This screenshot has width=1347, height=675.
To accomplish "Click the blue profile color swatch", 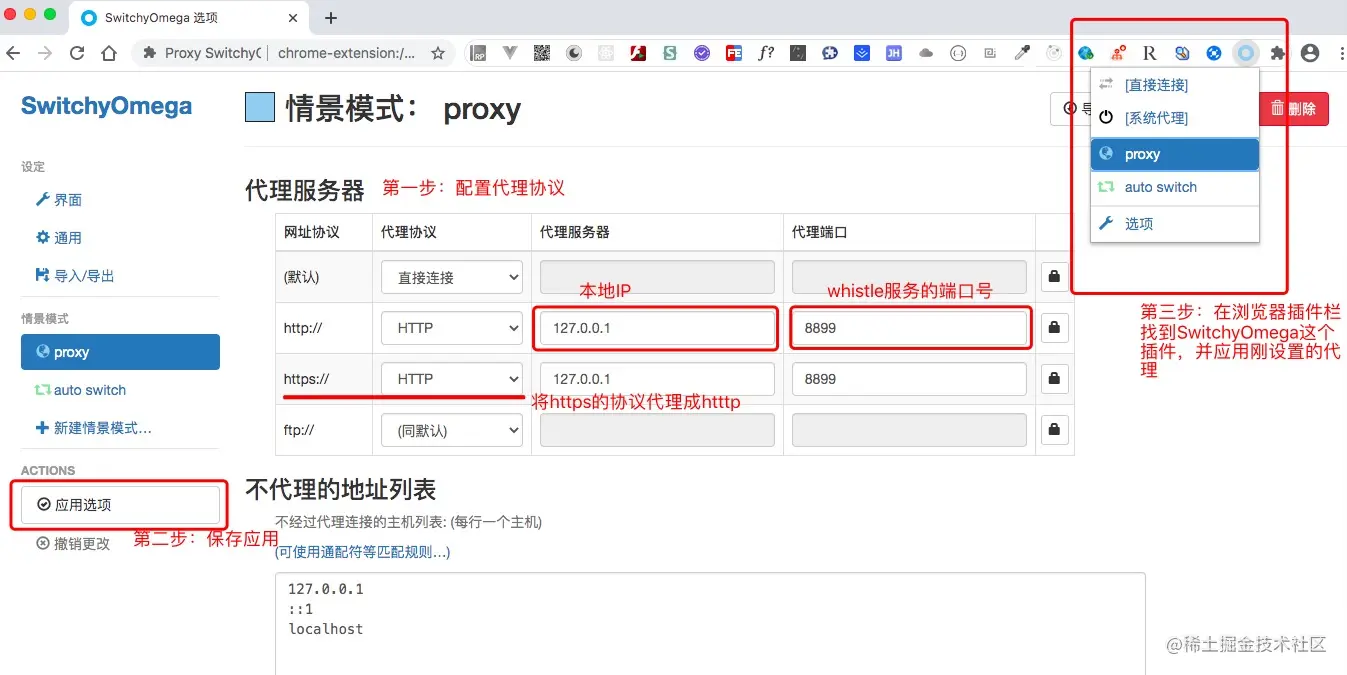I will coord(260,107).
